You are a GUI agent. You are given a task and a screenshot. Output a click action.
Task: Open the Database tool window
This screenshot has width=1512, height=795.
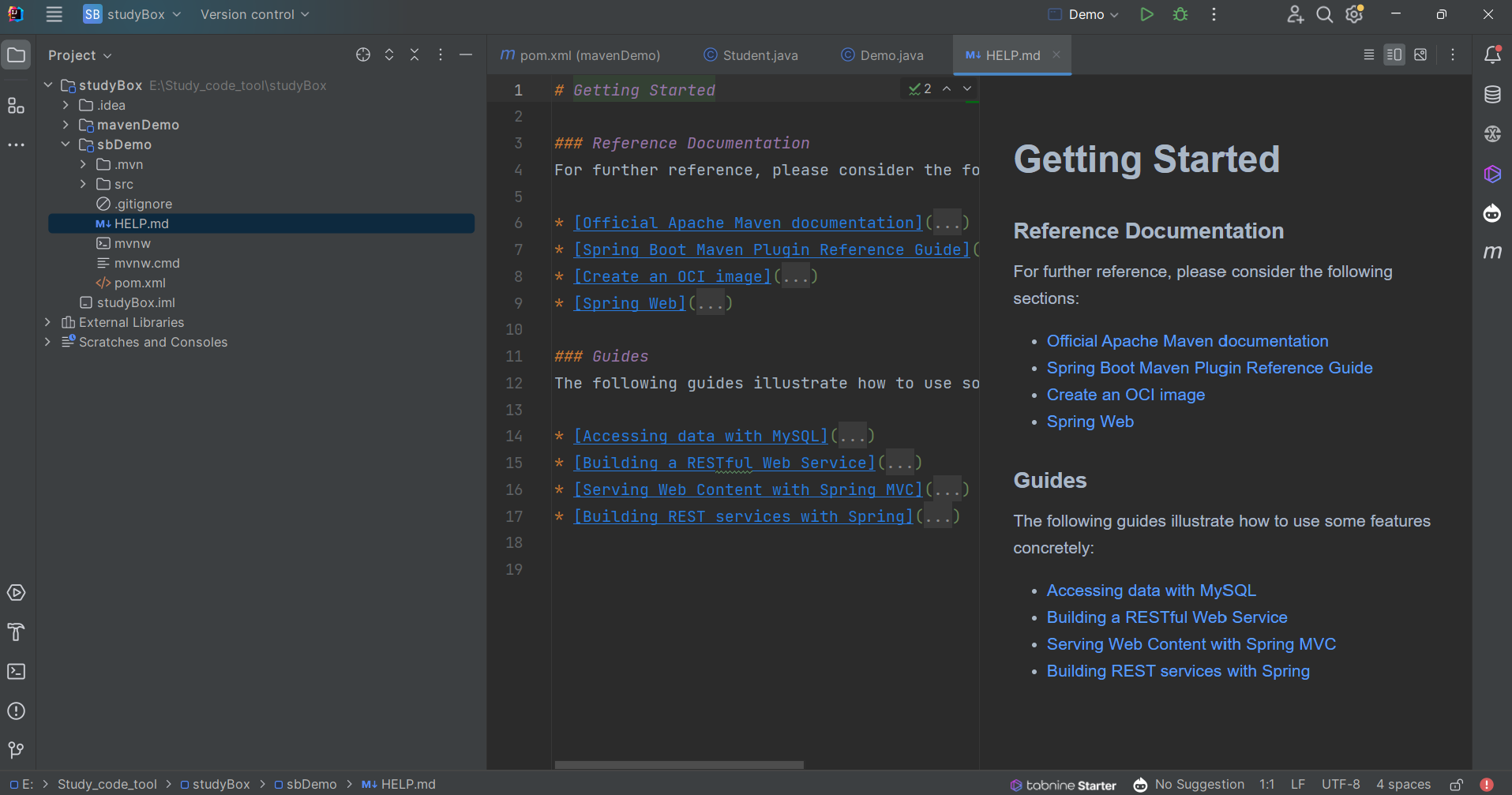coord(1492,95)
